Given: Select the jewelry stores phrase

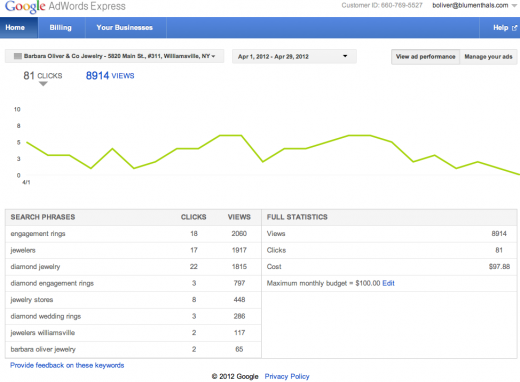Looking at the screenshot, I should (32, 300).
